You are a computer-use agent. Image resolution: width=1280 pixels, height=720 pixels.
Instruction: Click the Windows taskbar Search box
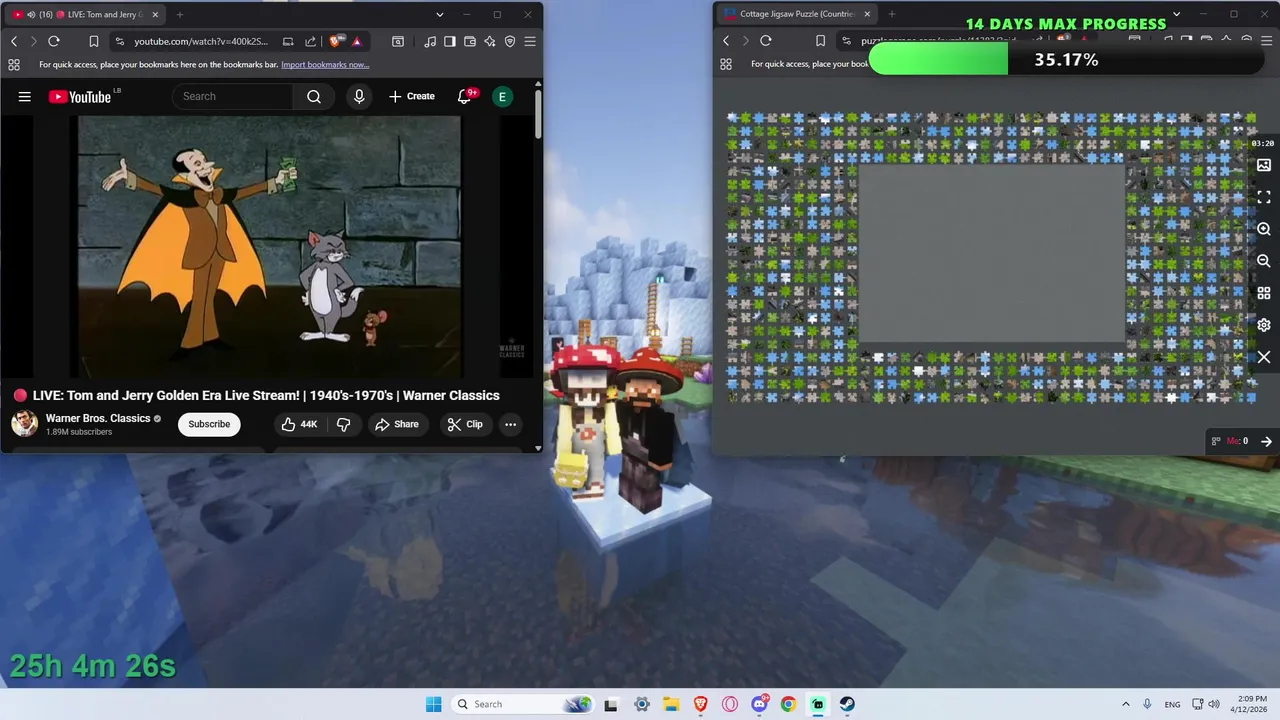click(x=521, y=704)
